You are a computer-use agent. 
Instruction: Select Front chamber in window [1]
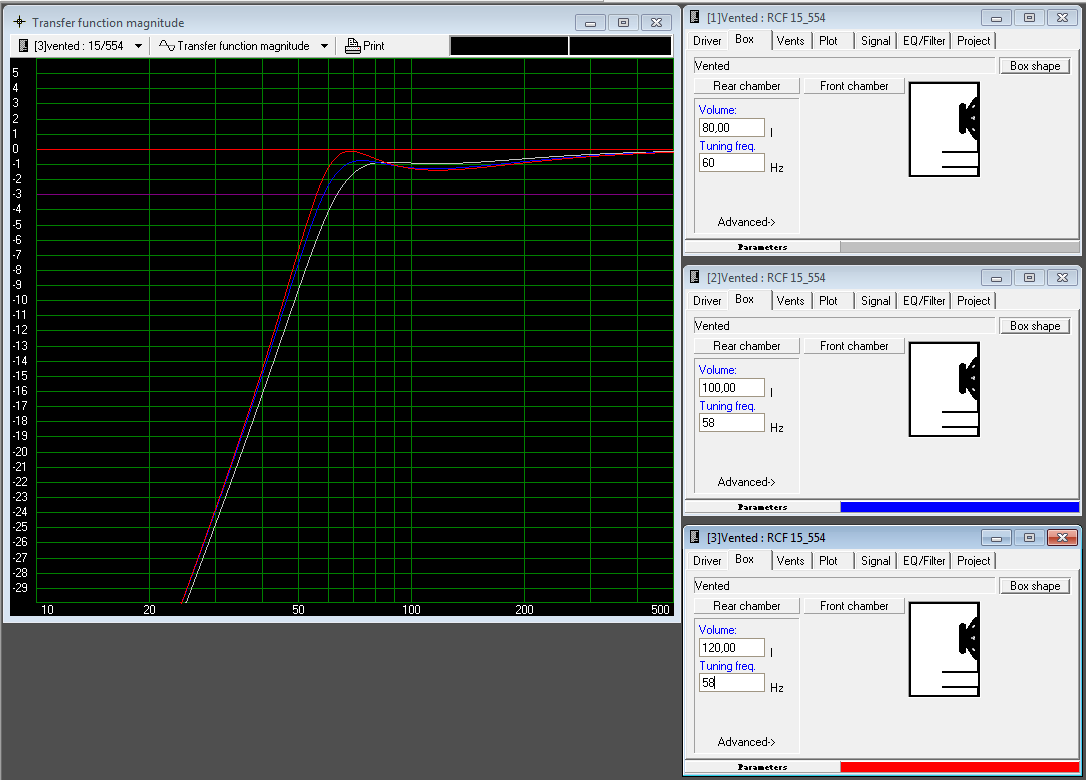(854, 86)
